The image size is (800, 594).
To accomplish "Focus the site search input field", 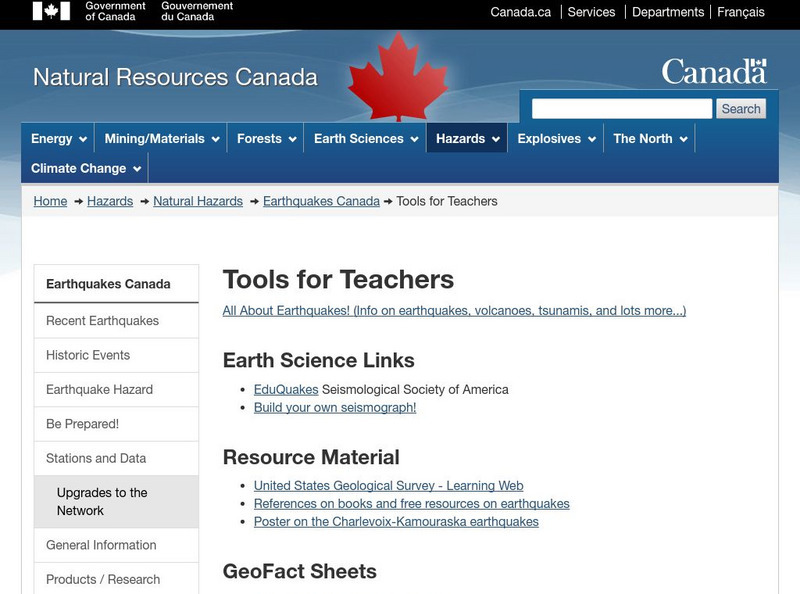I will click(621, 109).
